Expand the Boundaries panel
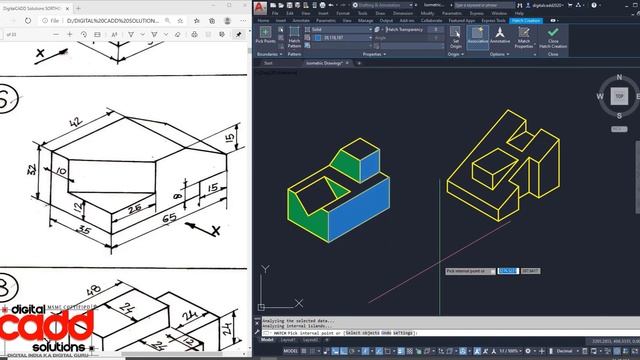This screenshot has height=360, width=640. [x=269, y=54]
